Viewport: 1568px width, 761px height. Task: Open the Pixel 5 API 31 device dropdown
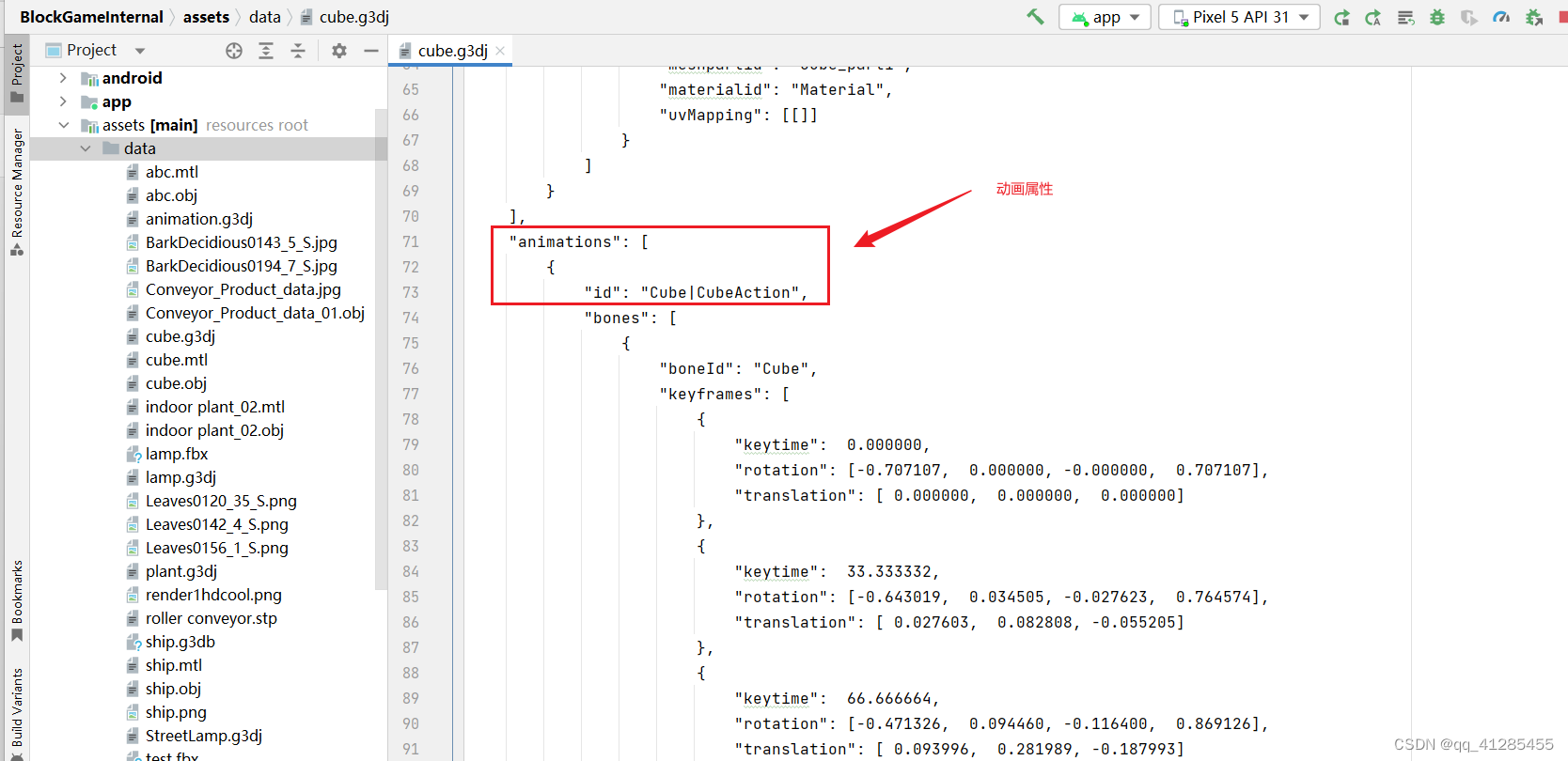click(x=1239, y=17)
